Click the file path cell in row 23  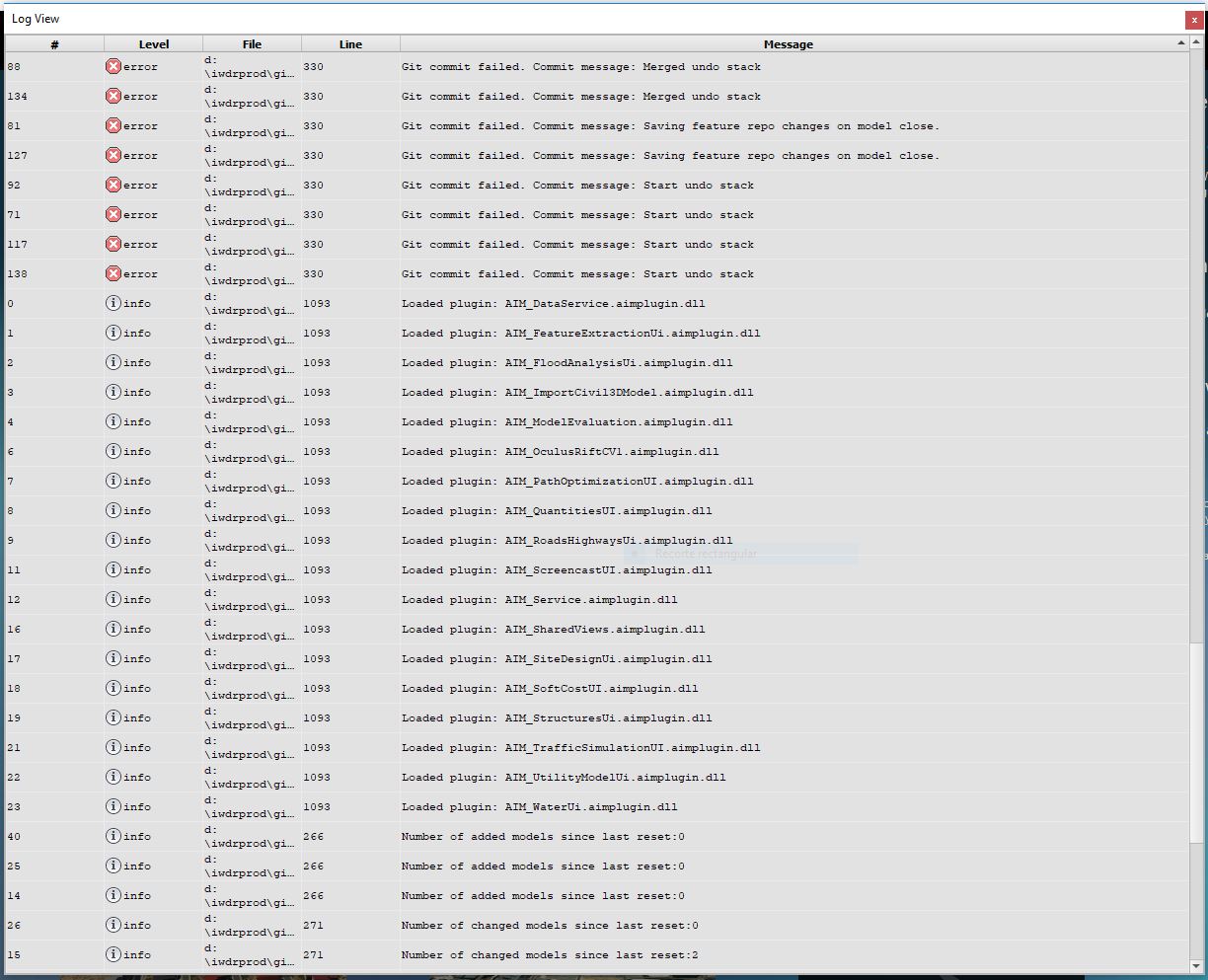point(252,806)
